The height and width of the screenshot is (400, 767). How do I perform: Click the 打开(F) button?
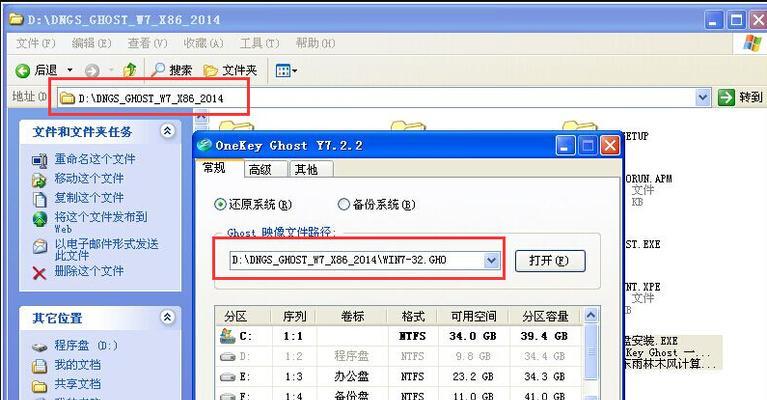tap(550, 261)
